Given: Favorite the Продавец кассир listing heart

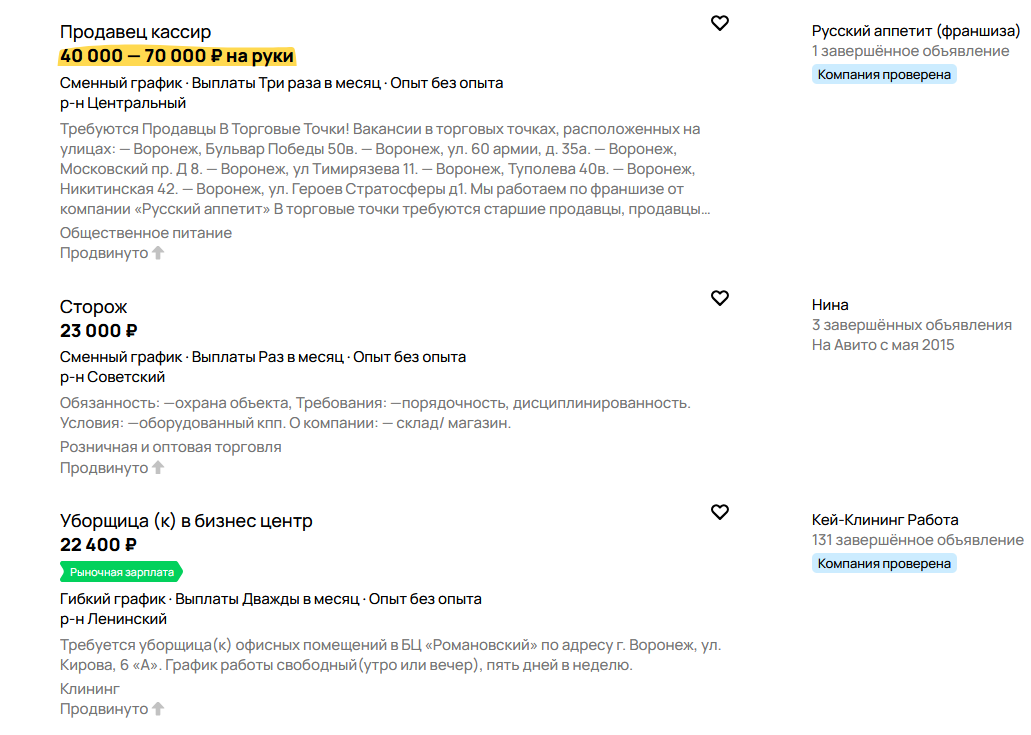Looking at the screenshot, I should pyautogui.click(x=720, y=23).
